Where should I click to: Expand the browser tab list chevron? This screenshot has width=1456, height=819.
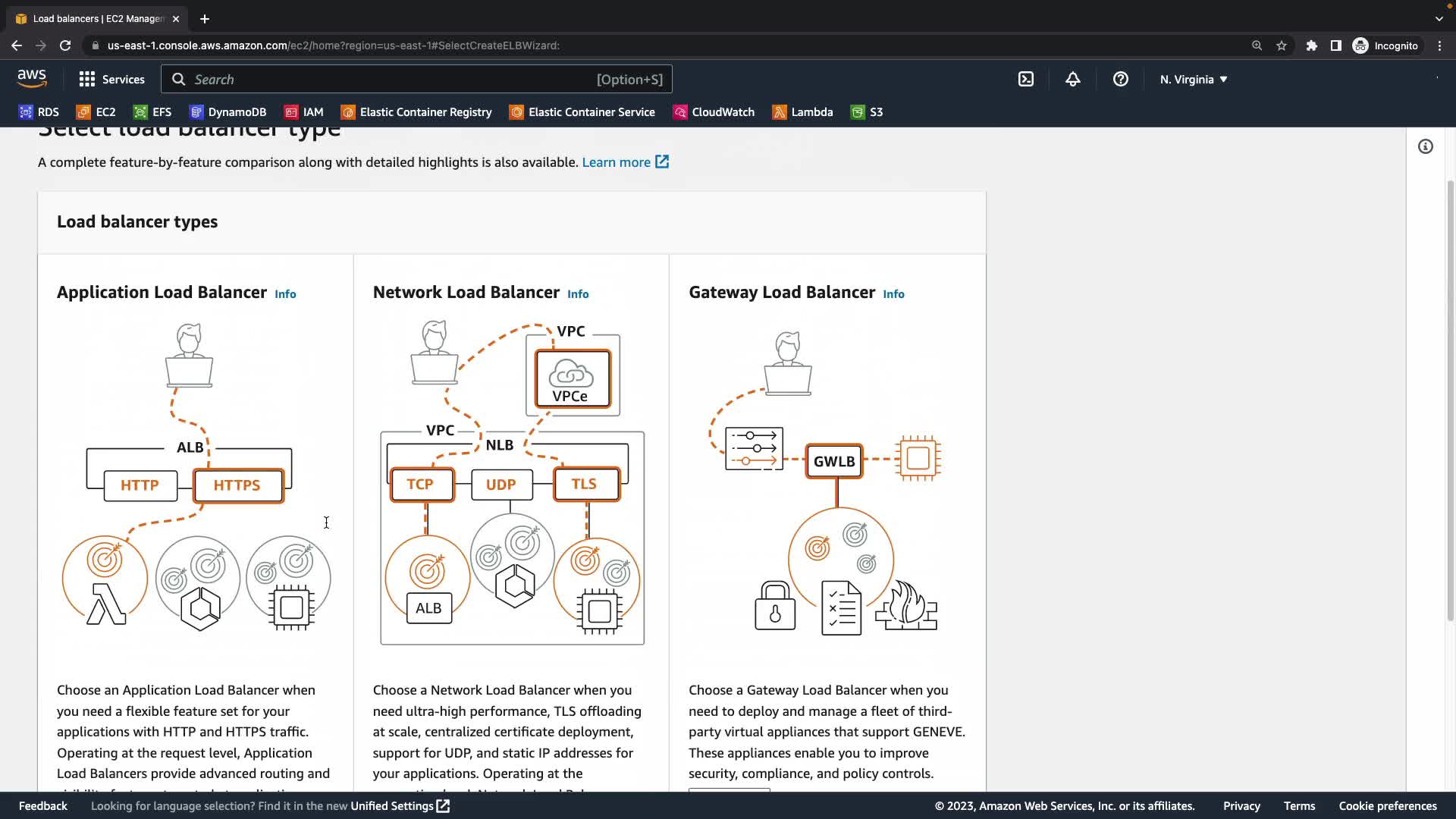pos(1439,18)
